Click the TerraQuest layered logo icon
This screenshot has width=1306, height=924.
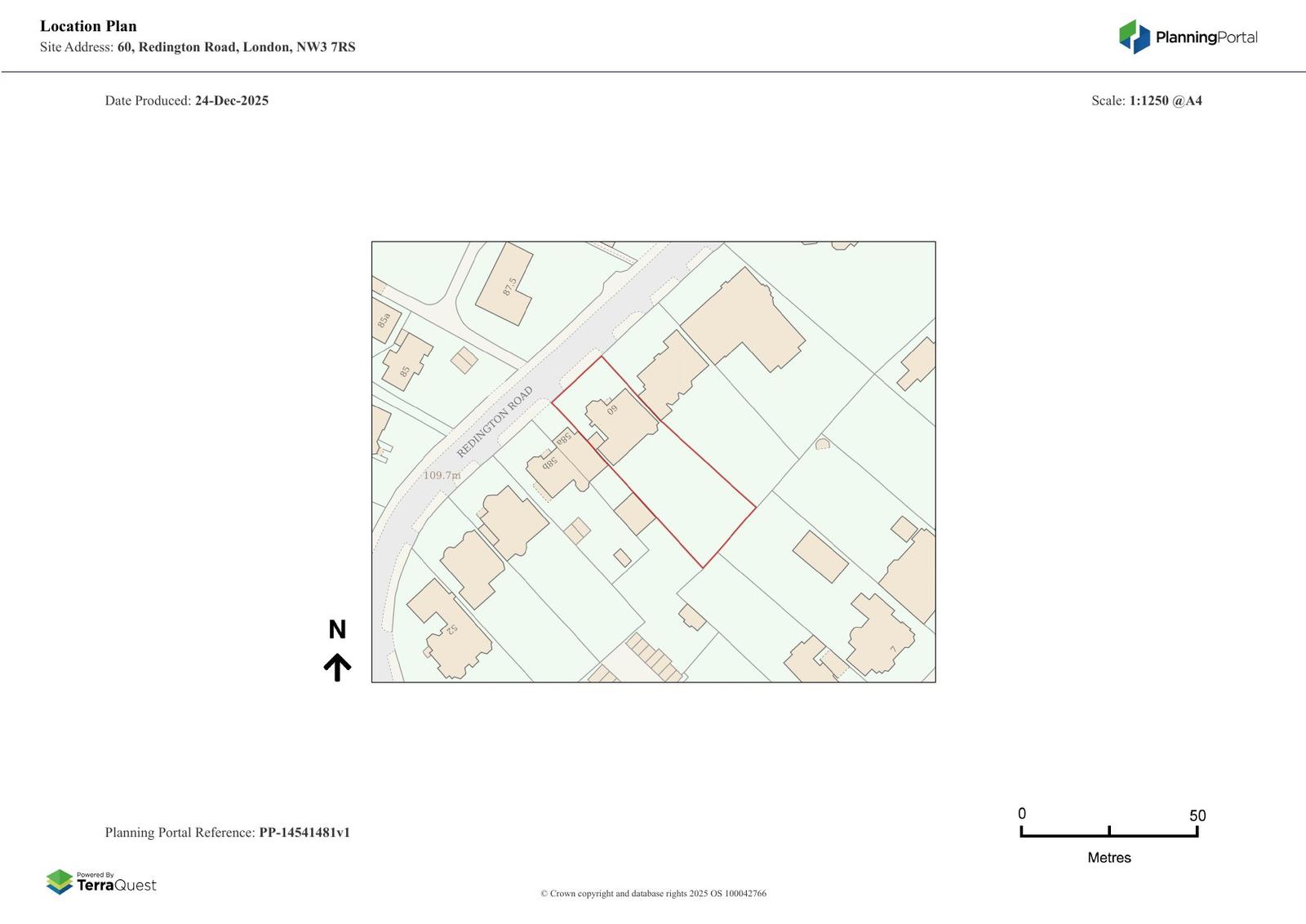click(x=60, y=882)
